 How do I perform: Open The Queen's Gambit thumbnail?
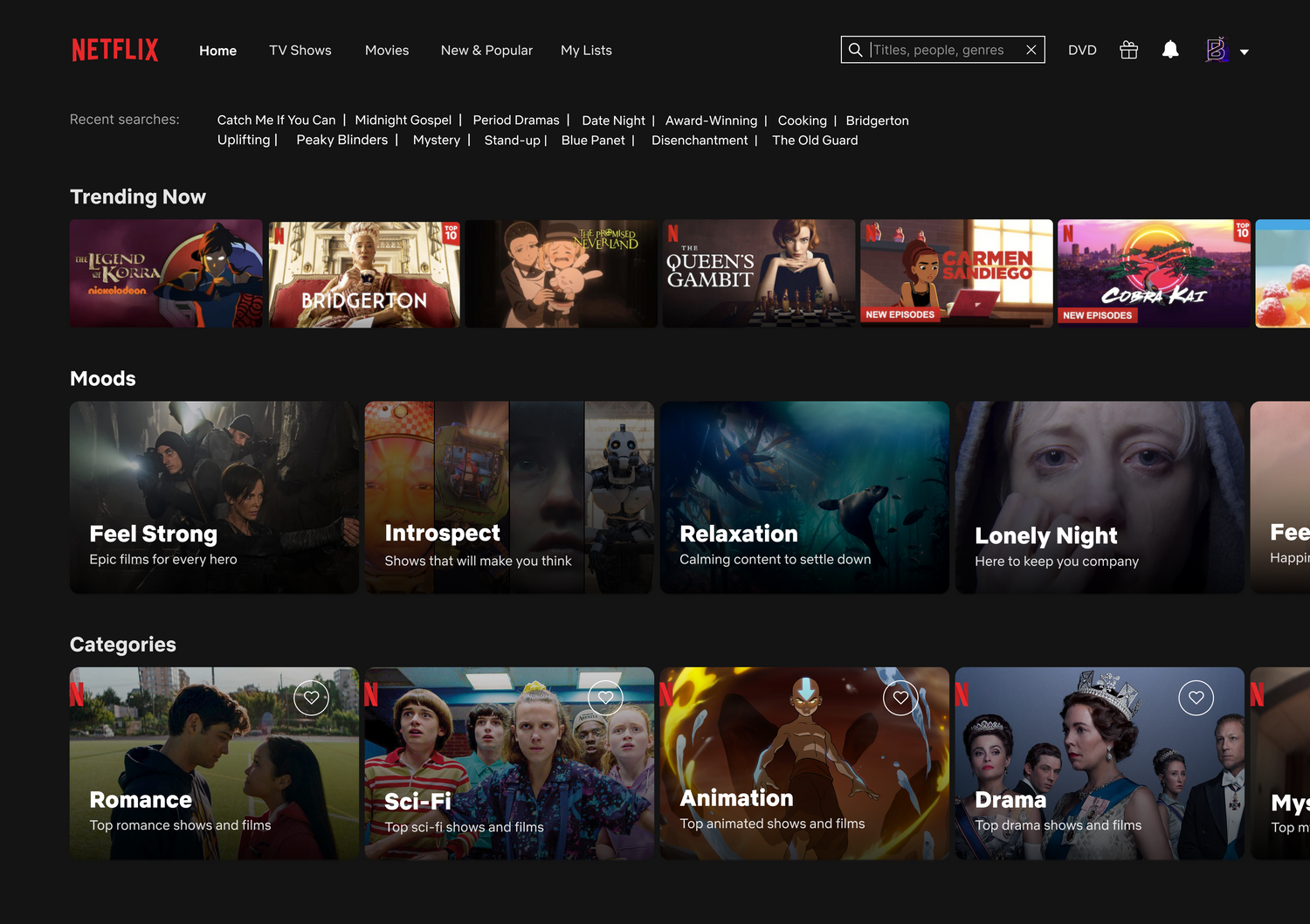click(758, 273)
